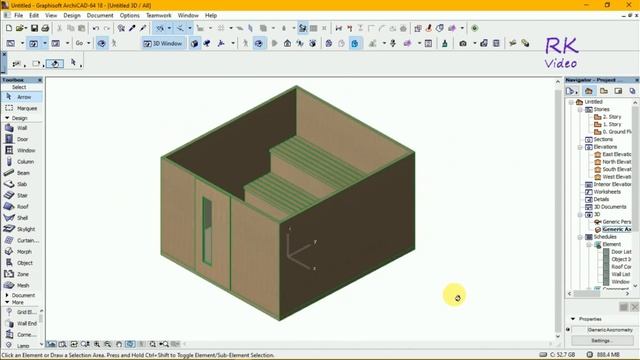Click the Redo arrow icon
The image size is (640, 360).
click(x=107, y=28)
